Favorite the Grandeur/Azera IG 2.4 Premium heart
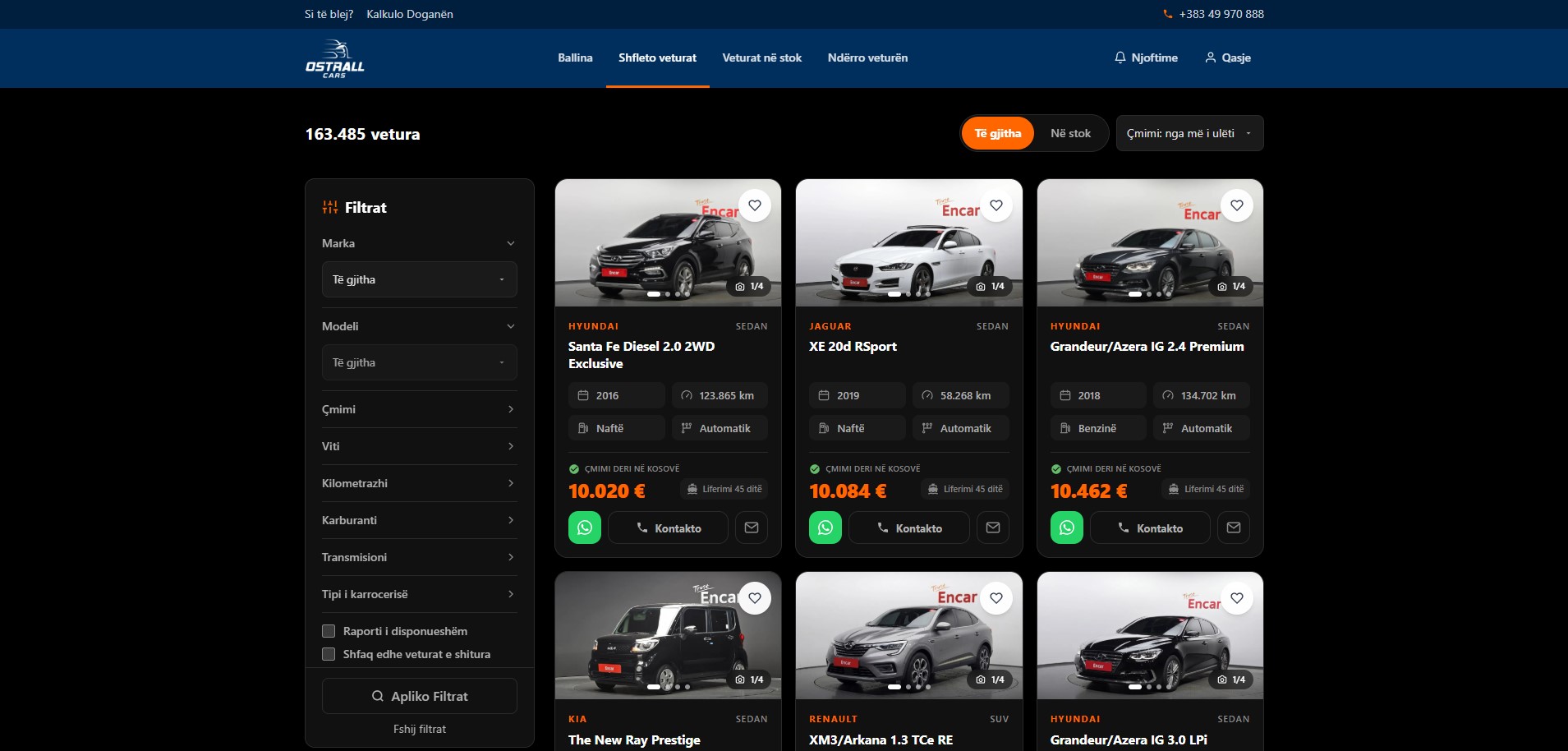Viewport: 1568px width, 751px height. click(1237, 205)
